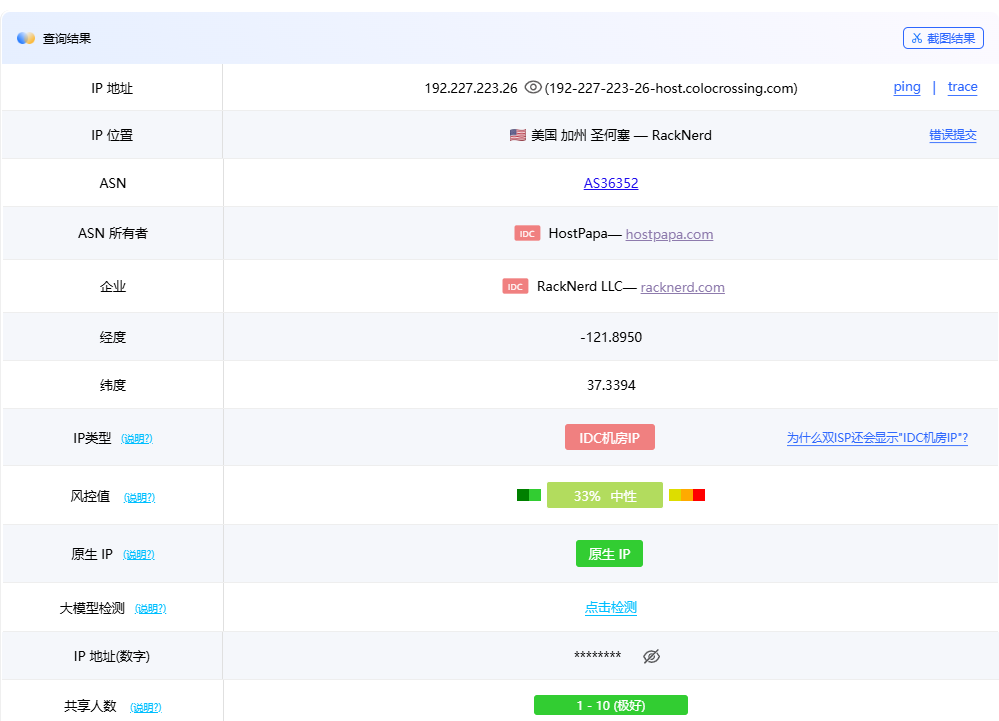
Task: Visit the racknerd.com link
Action: (682, 287)
